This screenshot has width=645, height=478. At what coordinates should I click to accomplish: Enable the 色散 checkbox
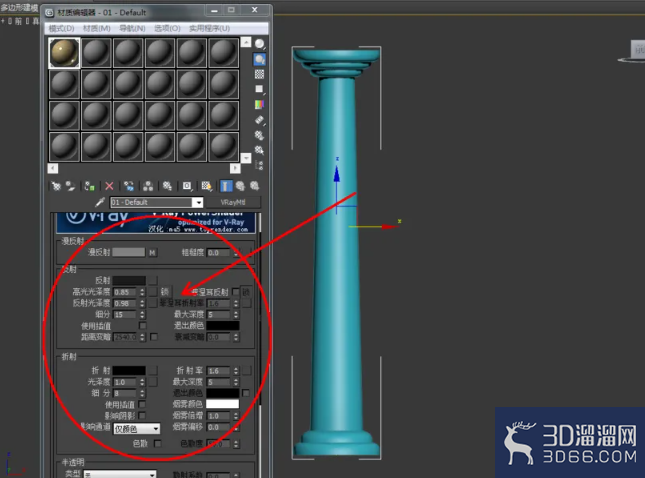157,443
